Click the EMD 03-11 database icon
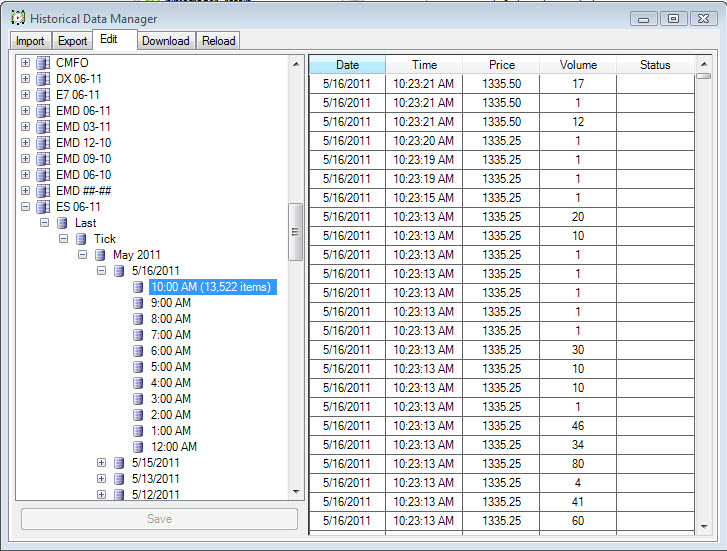This screenshot has width=727, height=551. (43, 127)
